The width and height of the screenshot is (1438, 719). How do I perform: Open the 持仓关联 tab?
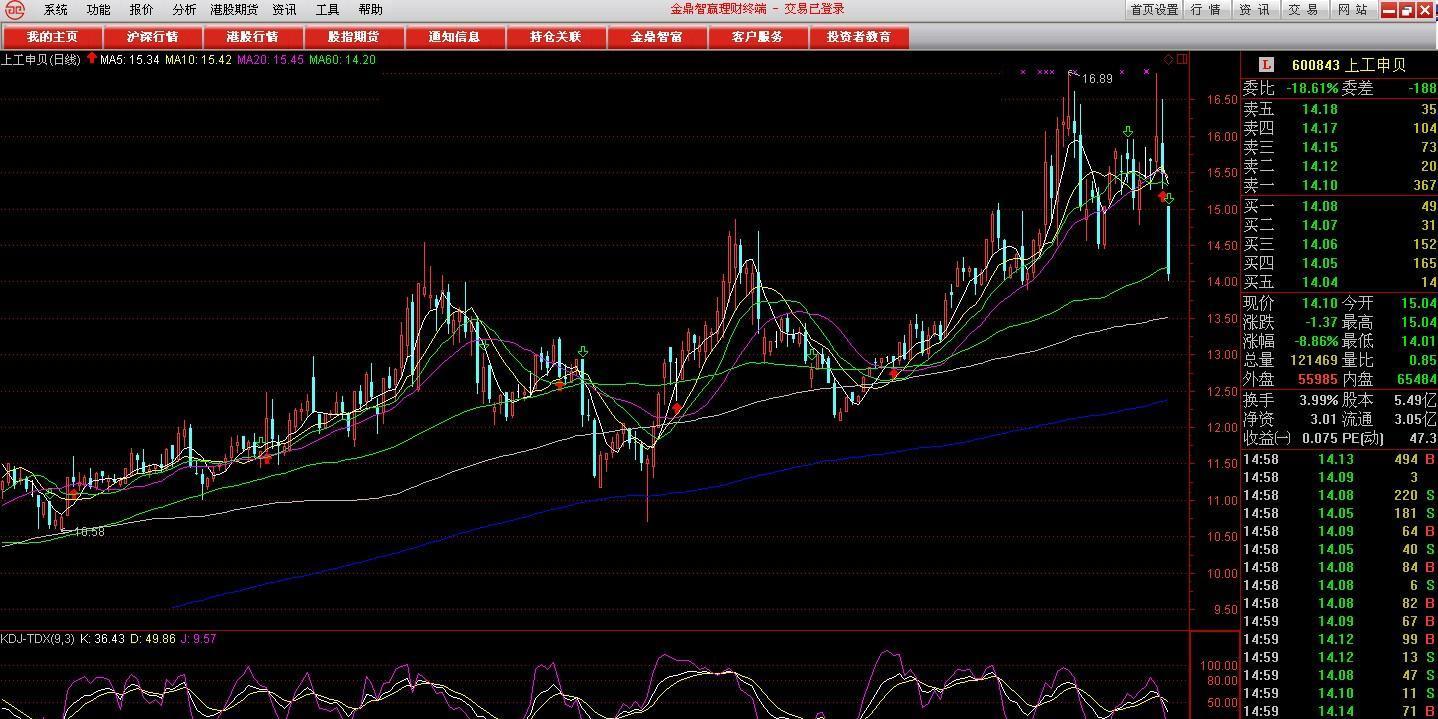tap(555, 37)
